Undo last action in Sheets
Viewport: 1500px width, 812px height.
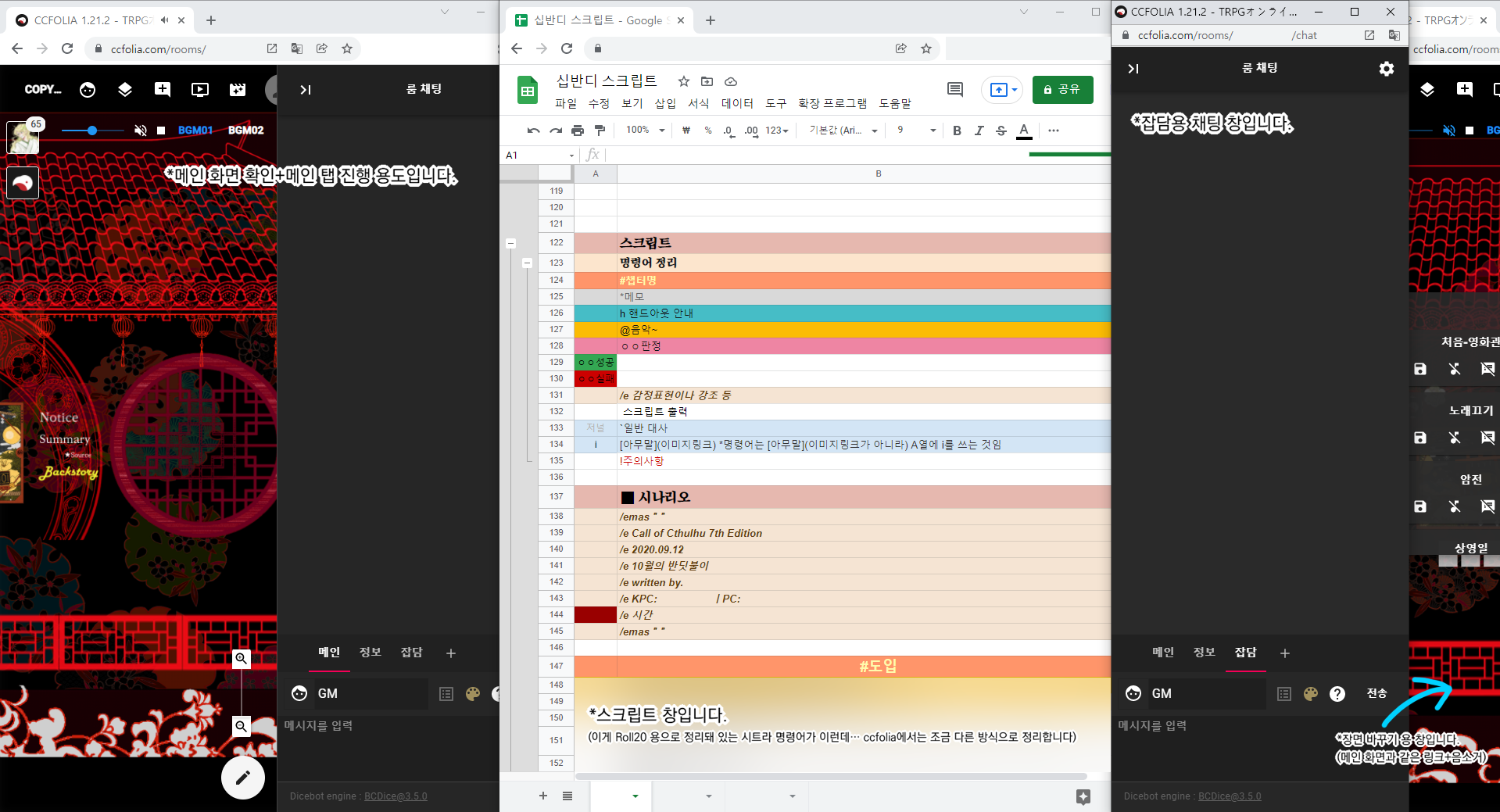[533, 131]
